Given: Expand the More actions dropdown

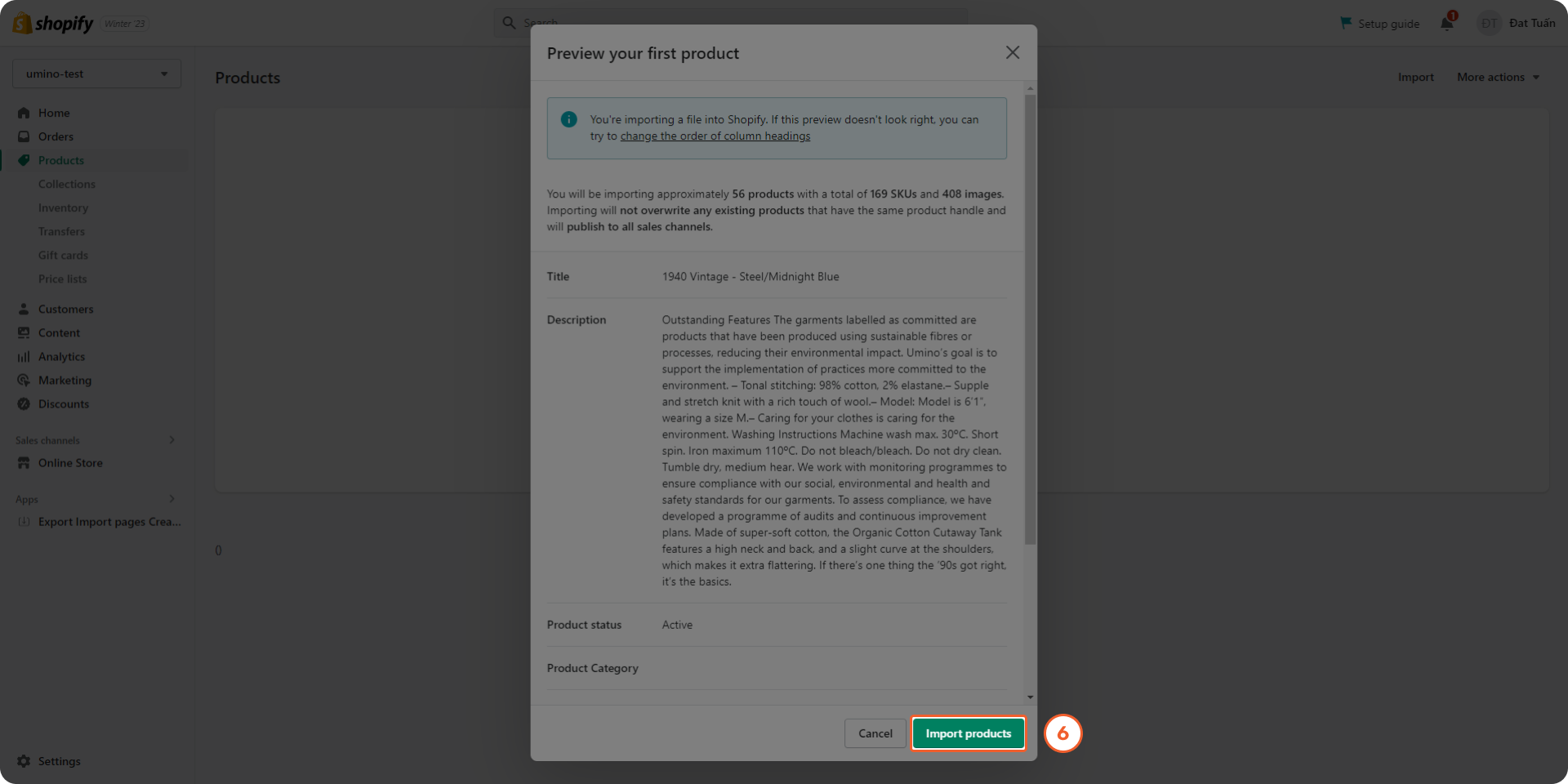Looking at the screenshot, I should point(1498,78).
